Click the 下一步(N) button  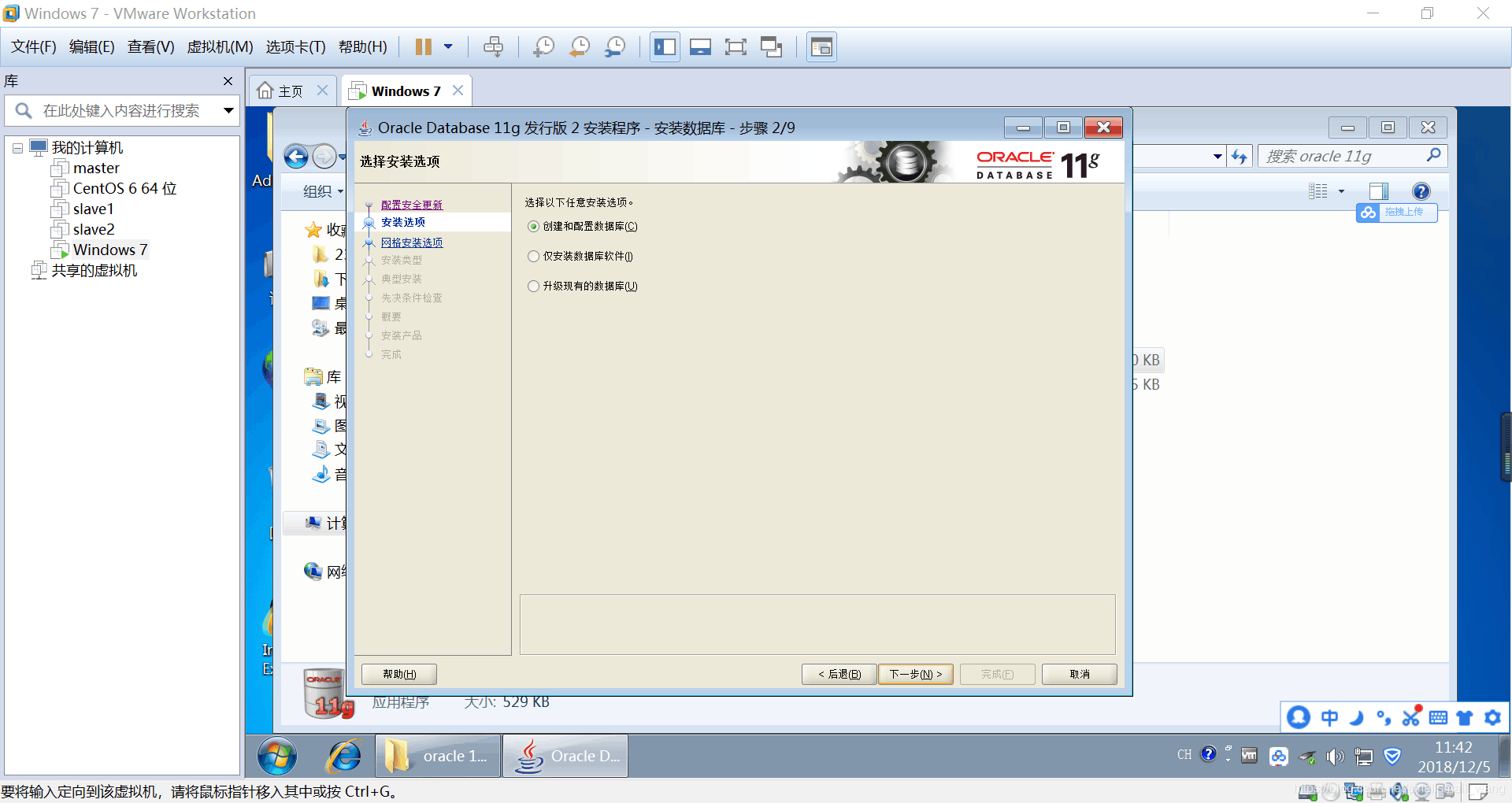(916, 675)
